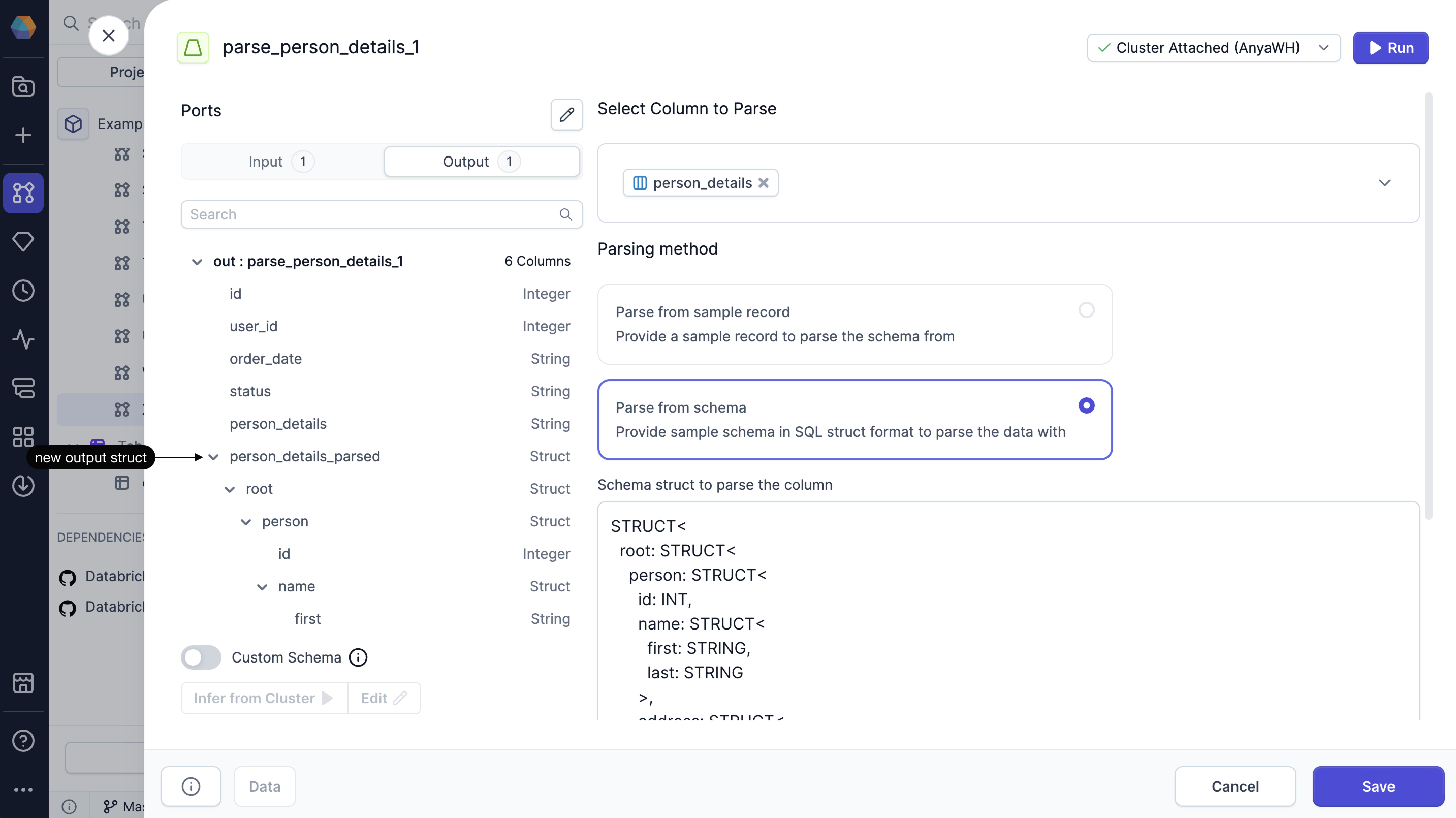Open the pipelines icon in left sidebar
Screen dimensions: 1456x818
pyautogui.click(x=23, y=193)
